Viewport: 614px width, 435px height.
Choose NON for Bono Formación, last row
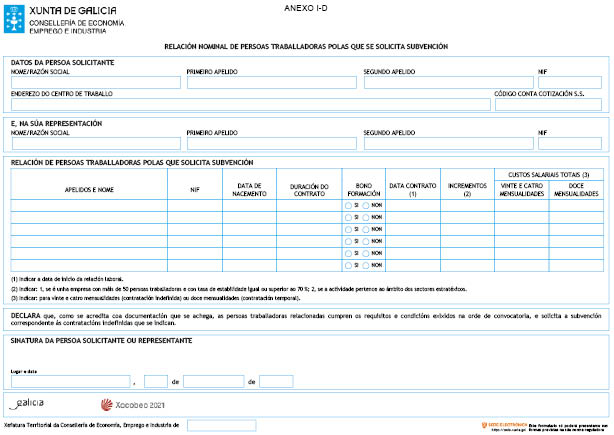tap(366, 266)
